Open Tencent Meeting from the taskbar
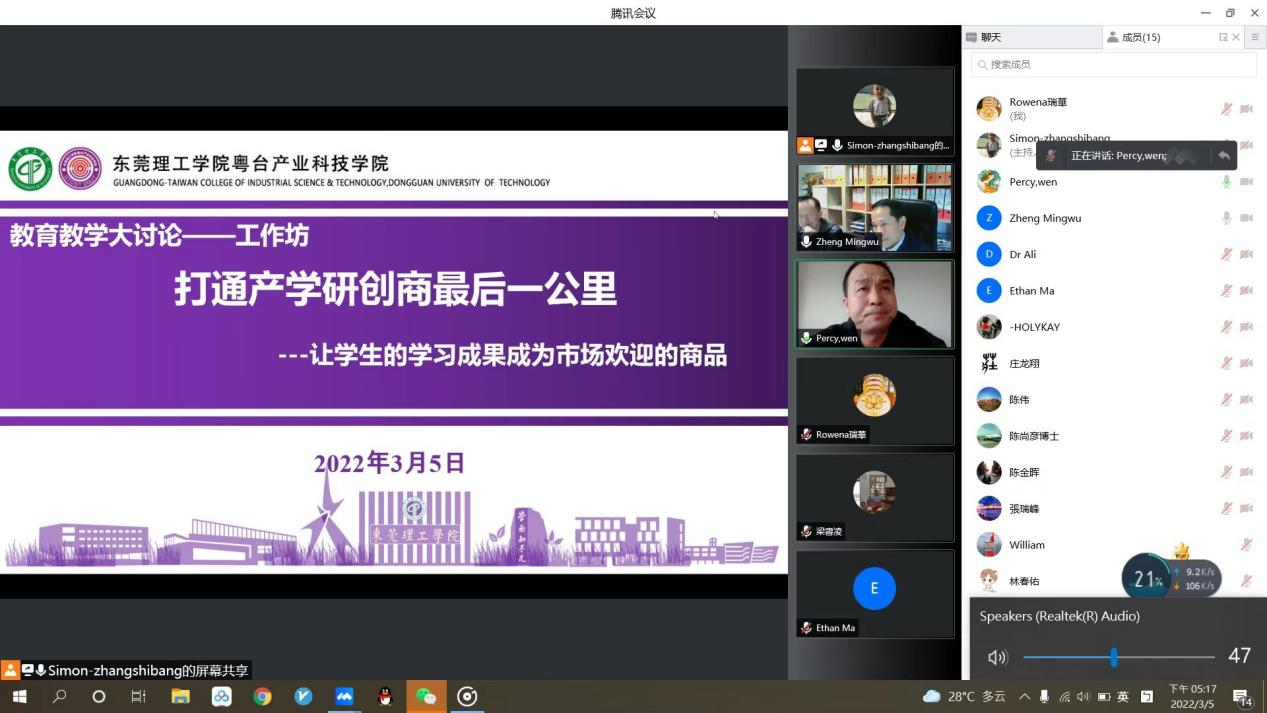 pos(344,697)
